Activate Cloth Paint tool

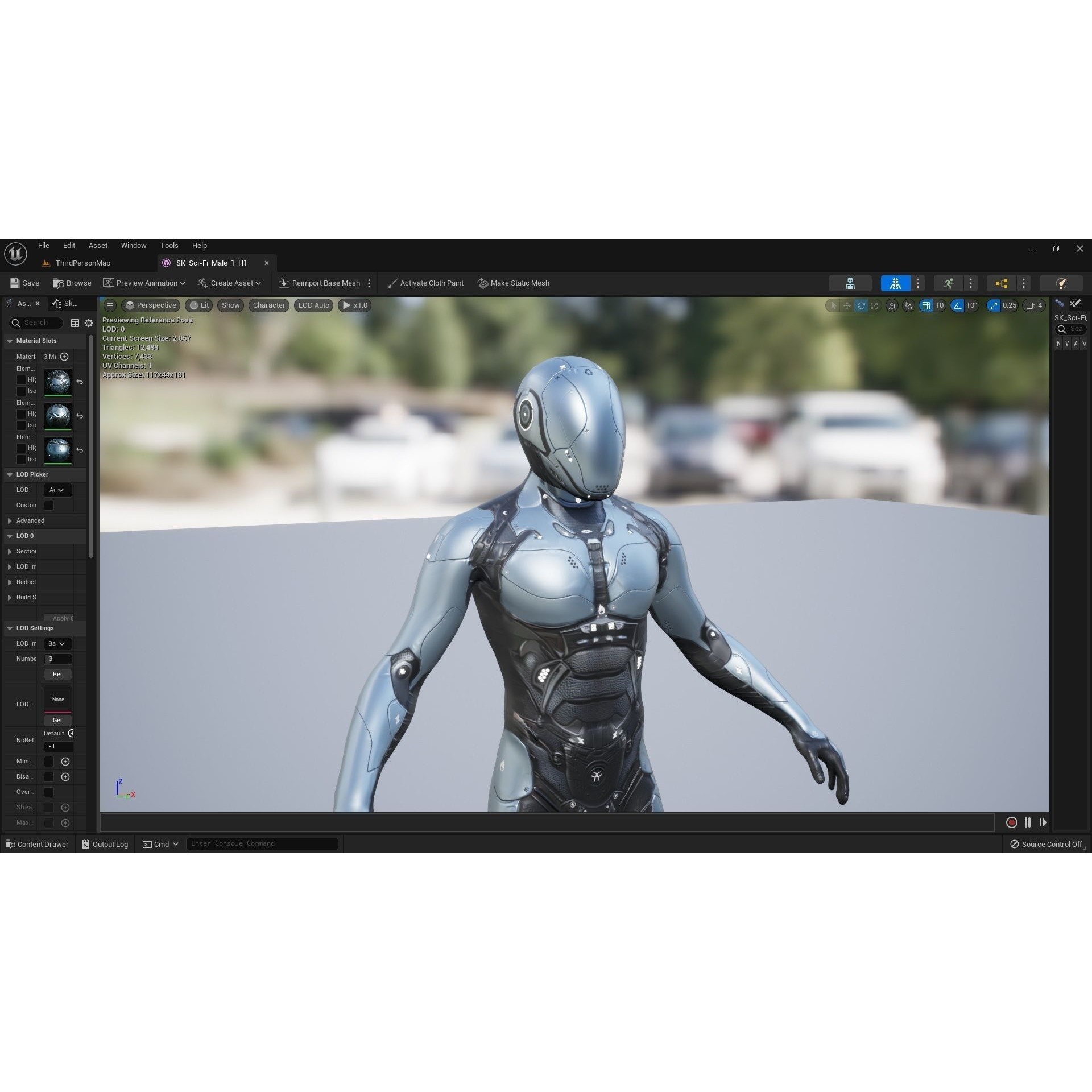point(425,283)
